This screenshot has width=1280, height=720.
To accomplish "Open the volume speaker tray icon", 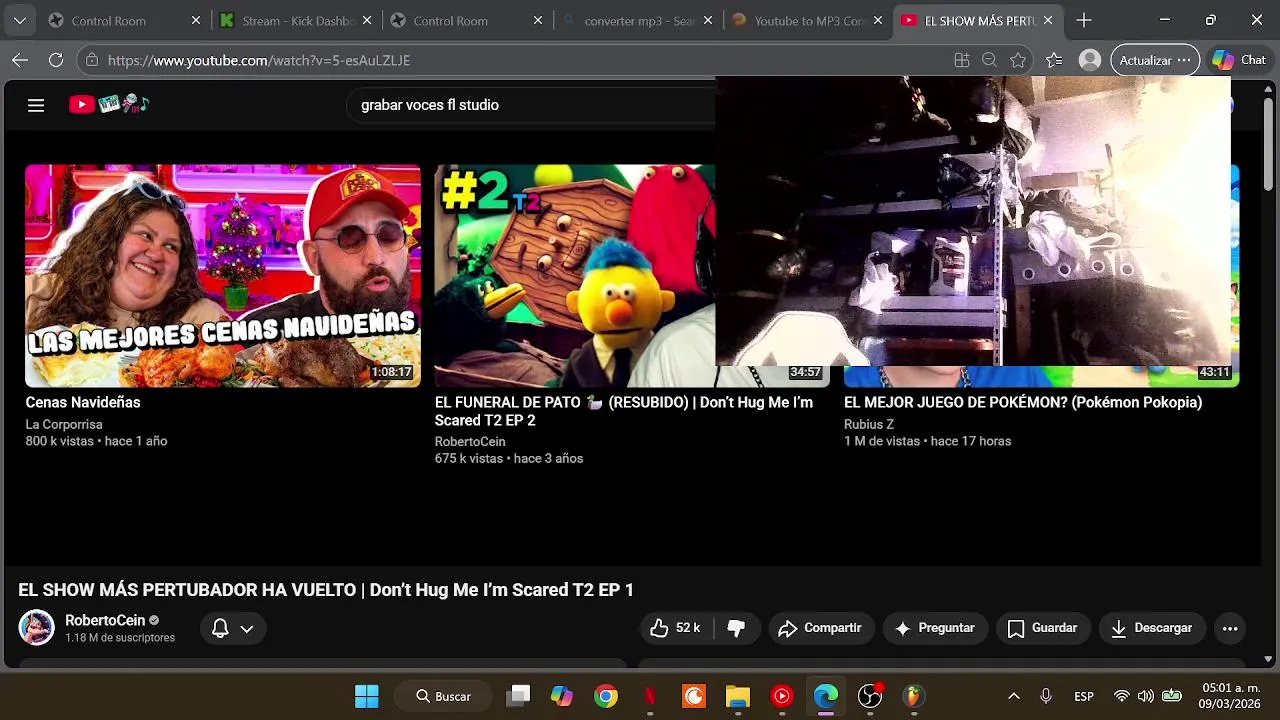I will [x=1146, y=696].
